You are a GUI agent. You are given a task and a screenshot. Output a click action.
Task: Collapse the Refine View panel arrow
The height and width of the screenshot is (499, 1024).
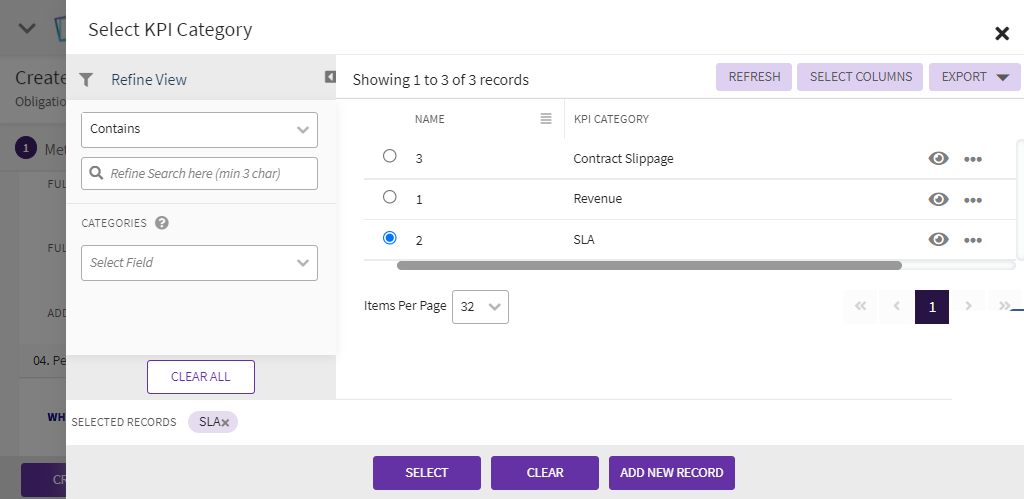click(330, 77)
